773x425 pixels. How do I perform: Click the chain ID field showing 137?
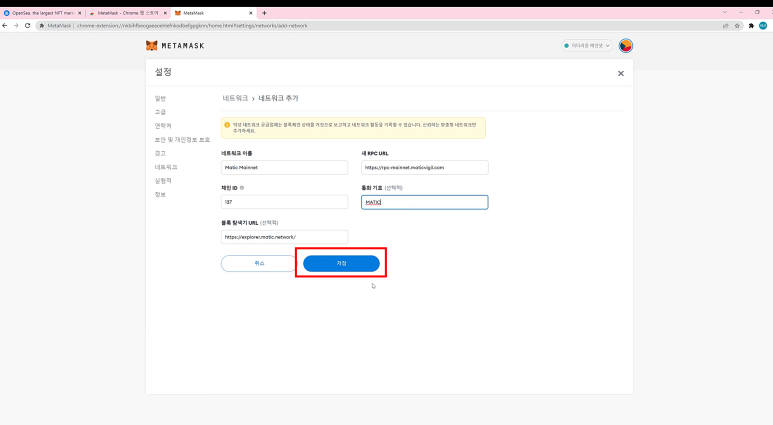[284, 202]
